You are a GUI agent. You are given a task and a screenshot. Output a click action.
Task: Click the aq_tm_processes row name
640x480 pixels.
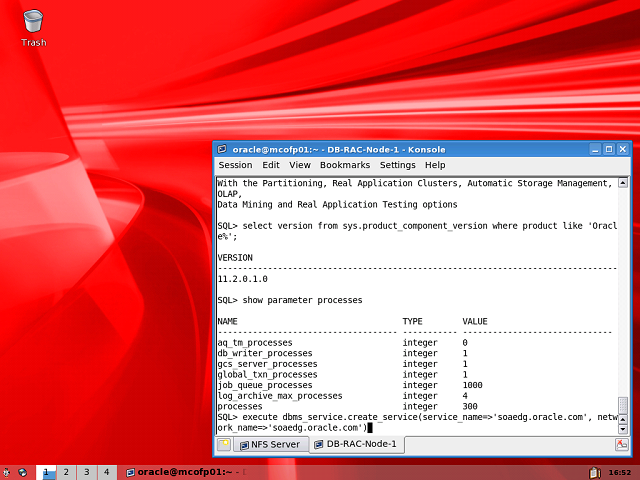[255, 343]
